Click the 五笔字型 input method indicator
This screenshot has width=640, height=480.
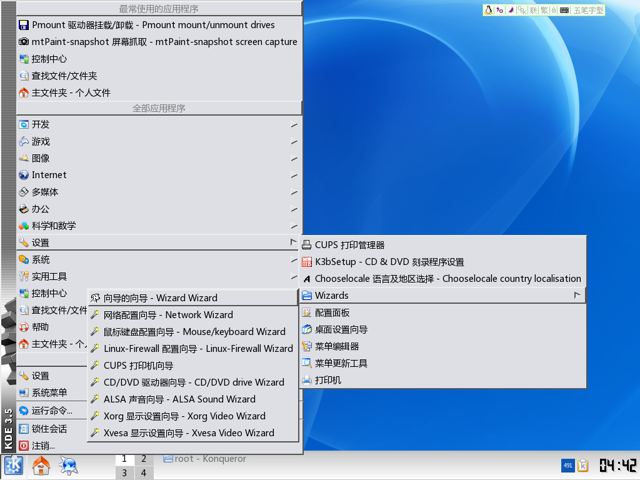[588, 10]
